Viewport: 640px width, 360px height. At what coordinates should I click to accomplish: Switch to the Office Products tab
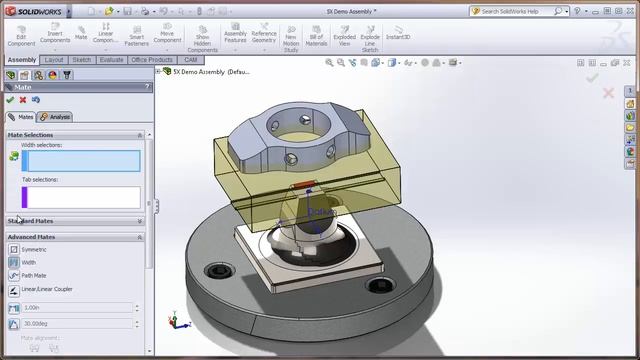pyautogui.click(x=152, y=60)
